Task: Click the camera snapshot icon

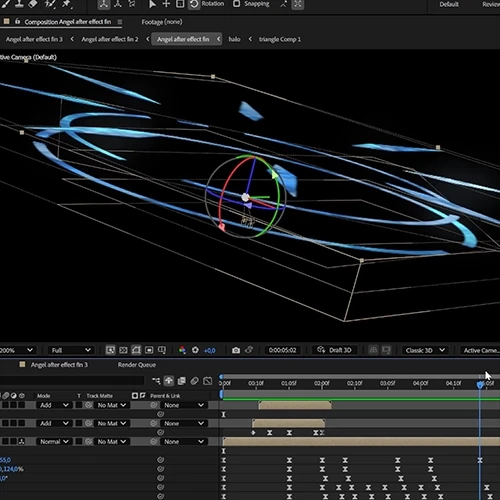Action: [236, 350]
